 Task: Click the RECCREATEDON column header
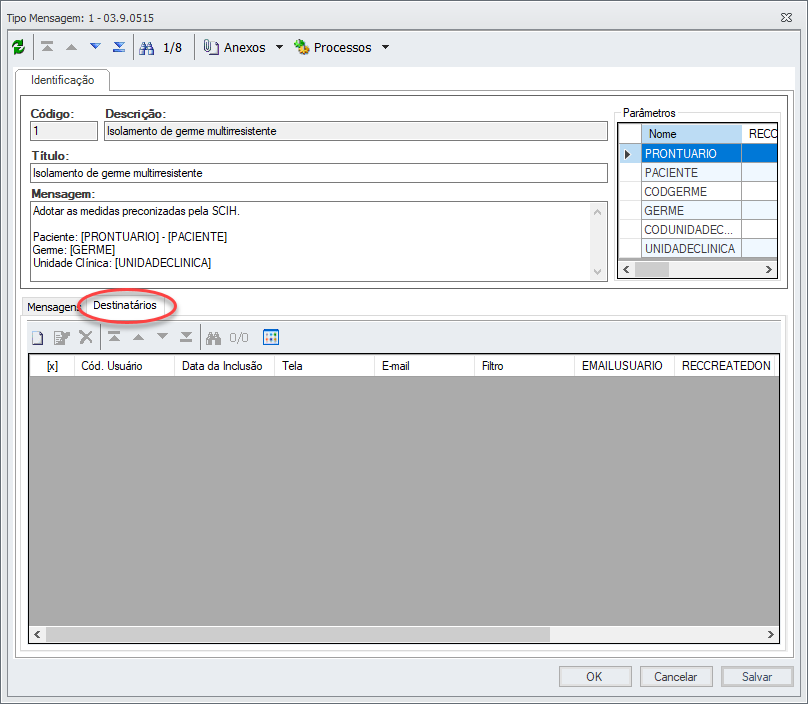point(726,366)
